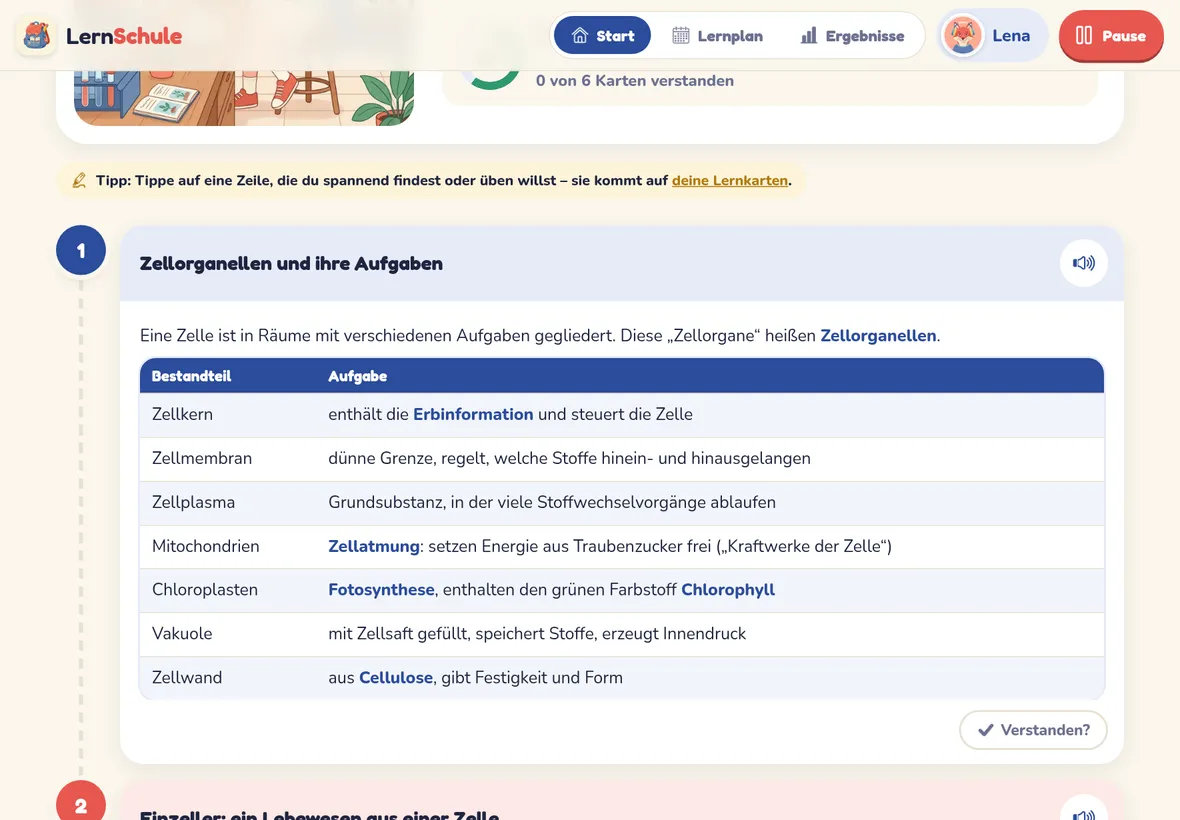Click the classroom illustration thumbnail
1180x820 pixels.
click(x=244, y=98)
